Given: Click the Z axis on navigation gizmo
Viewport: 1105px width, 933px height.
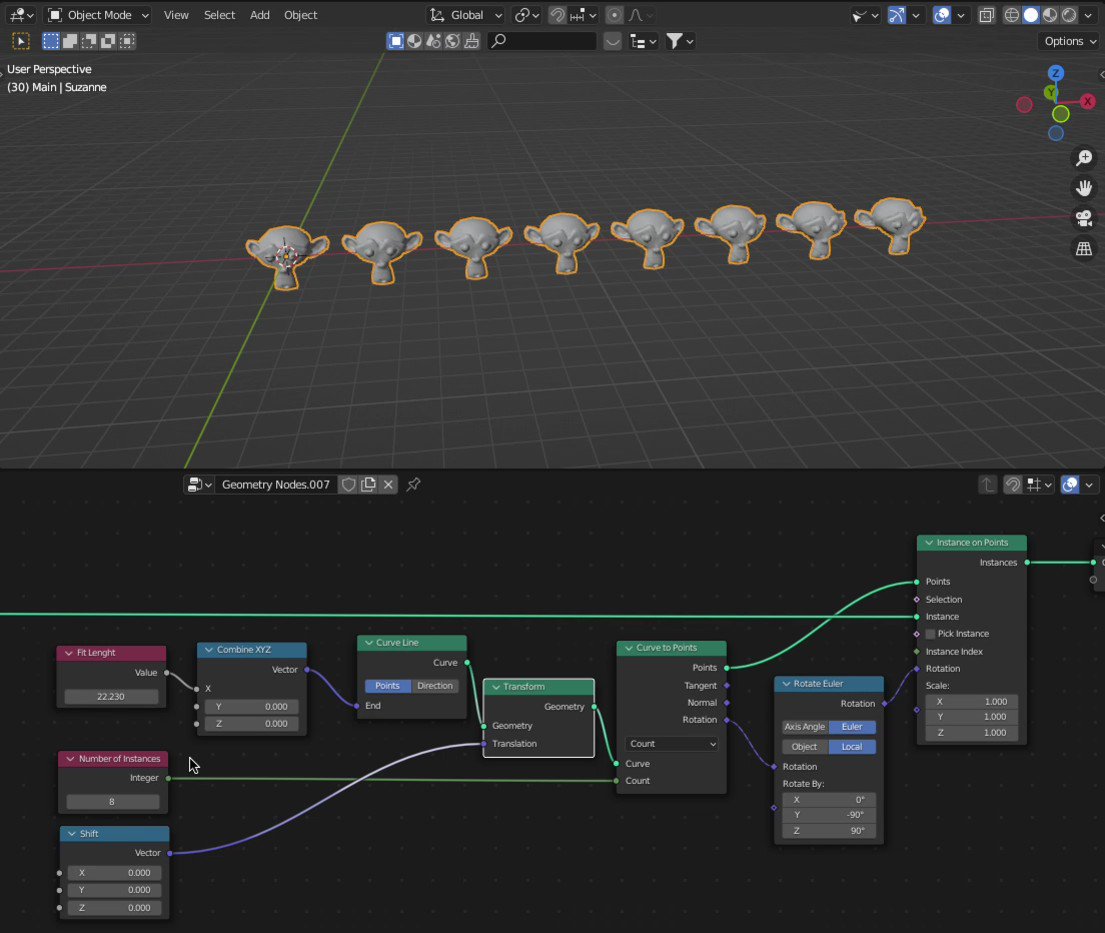Looking at the screenshot, I should coord(1055,73).
